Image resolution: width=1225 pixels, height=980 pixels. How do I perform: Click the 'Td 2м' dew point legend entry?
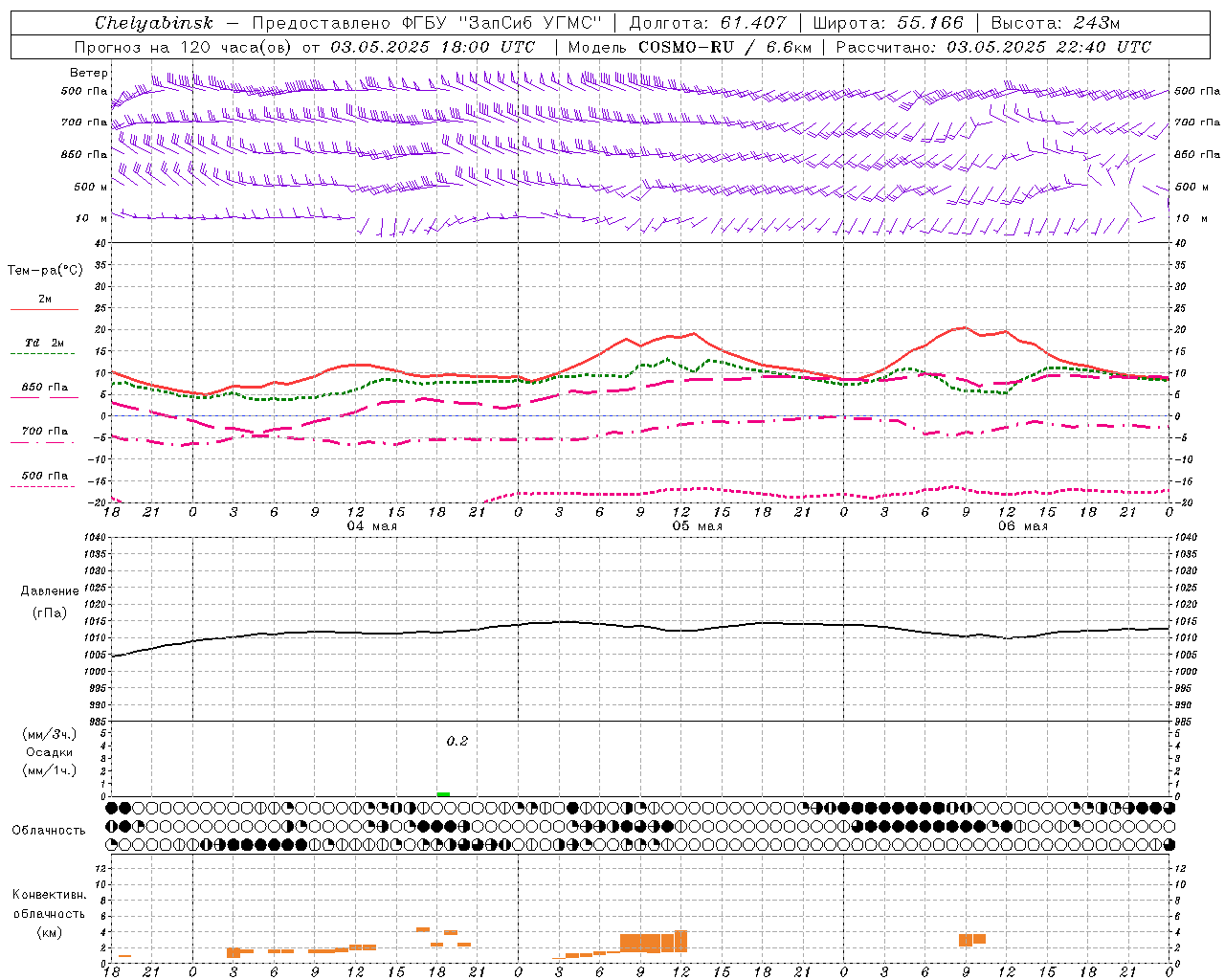coord(44,343)
